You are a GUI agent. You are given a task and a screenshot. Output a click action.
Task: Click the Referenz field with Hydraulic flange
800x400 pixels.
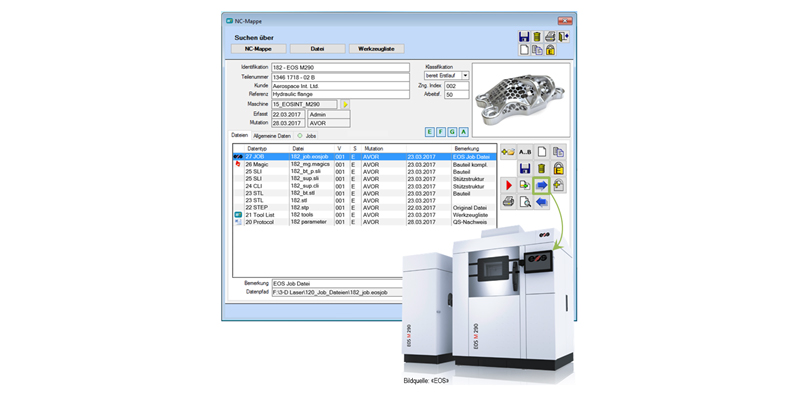(x=340, y=95)
